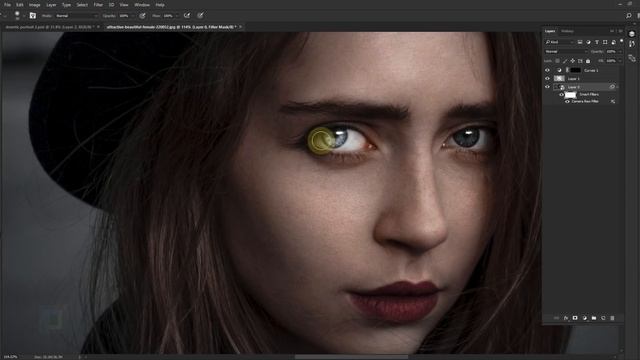Viewport: 640px width, 360px height.
Task: Filter layers by shape layers icon
Action: click(x=605, y=42)
